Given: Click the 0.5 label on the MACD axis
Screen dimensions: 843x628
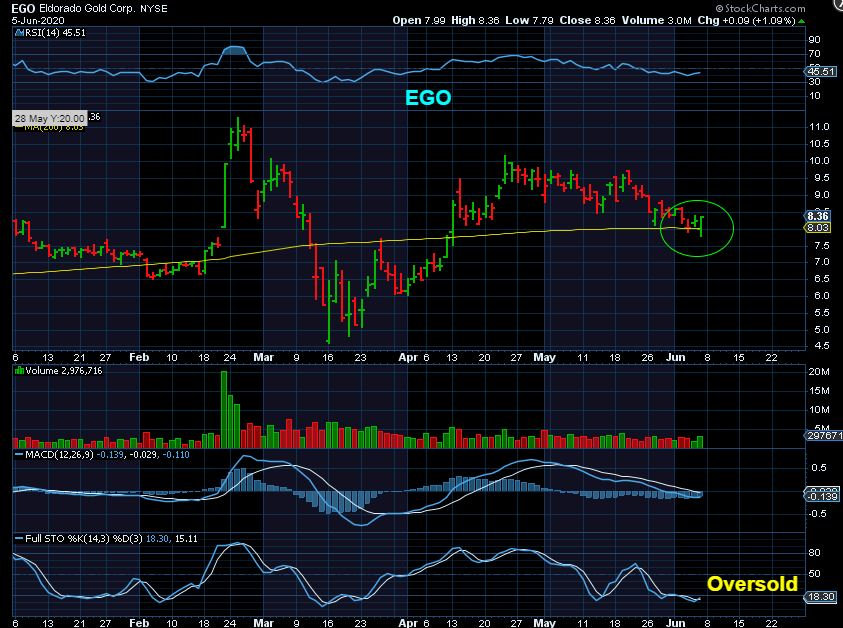Looking at the screenshot, I should 819,467.
